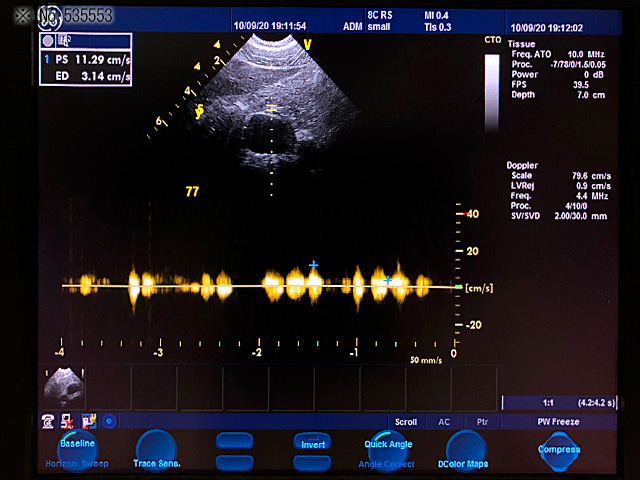Screen dimensions: 640x480
Task: Click the green baseline marker on velocity scale
Action: tap(458, 287)
